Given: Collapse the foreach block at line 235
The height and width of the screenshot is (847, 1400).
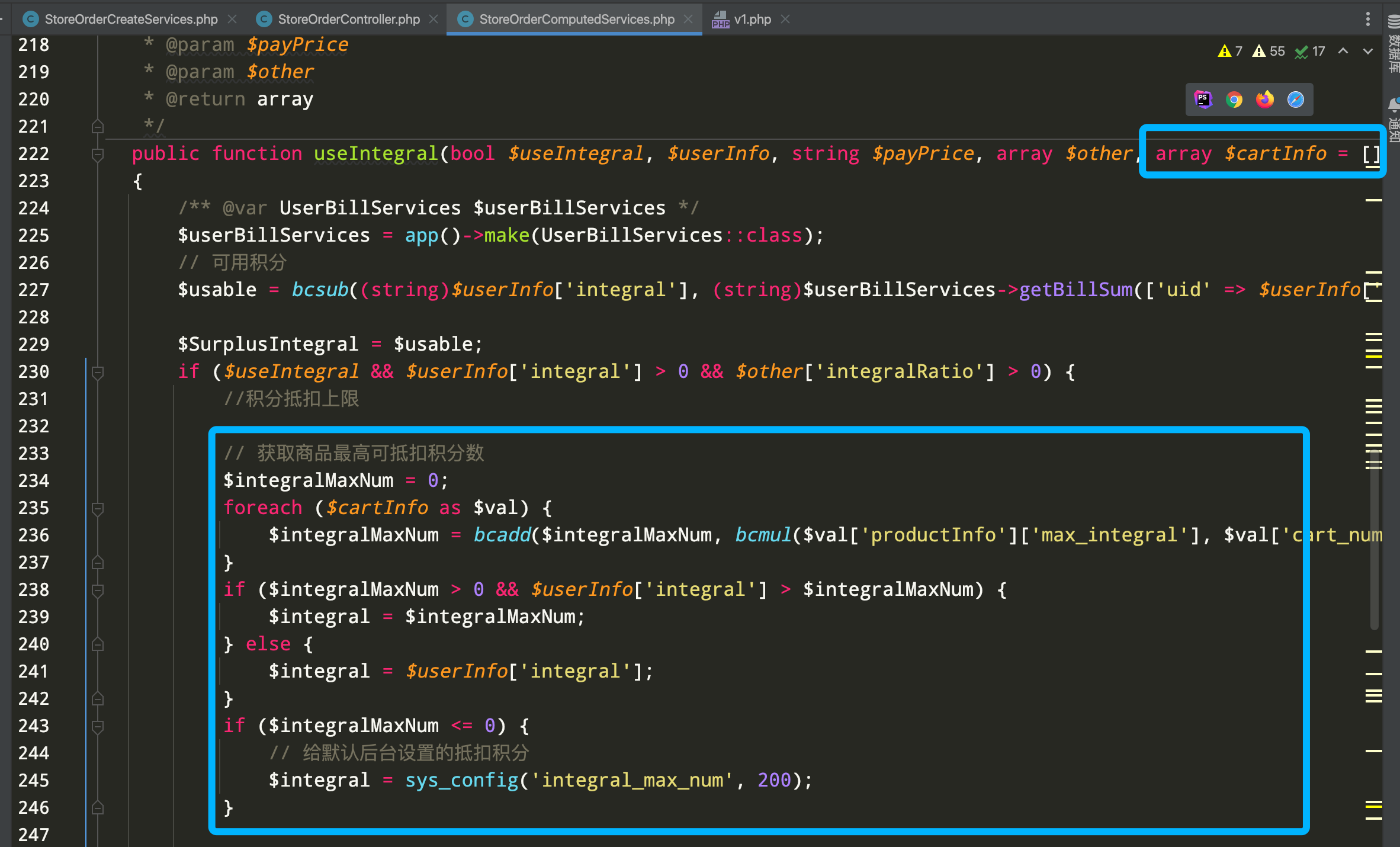Looking at the screenshot, I should pos(98,508).
